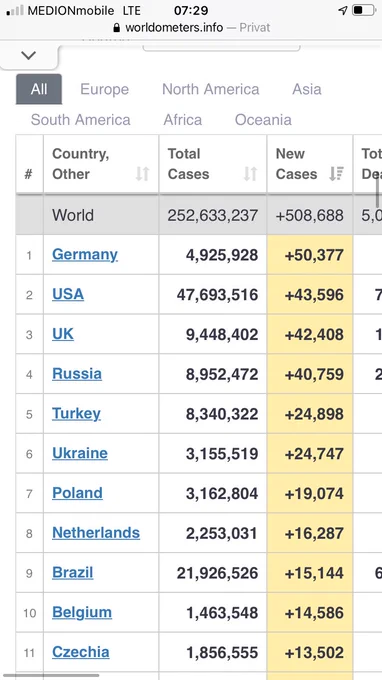Switch to North America tab
The image size is (382, 680).
[x=211, y=89]
